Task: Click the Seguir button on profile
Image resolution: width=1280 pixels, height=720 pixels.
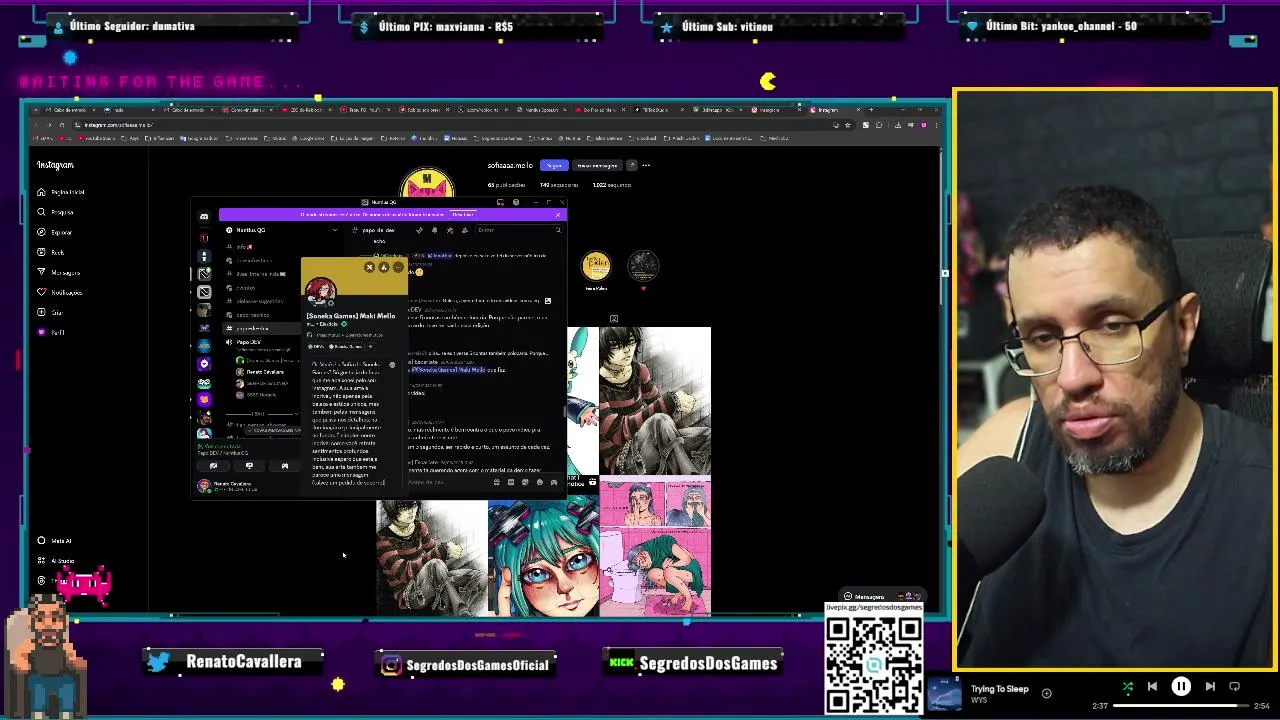Action: pos(554,165)
